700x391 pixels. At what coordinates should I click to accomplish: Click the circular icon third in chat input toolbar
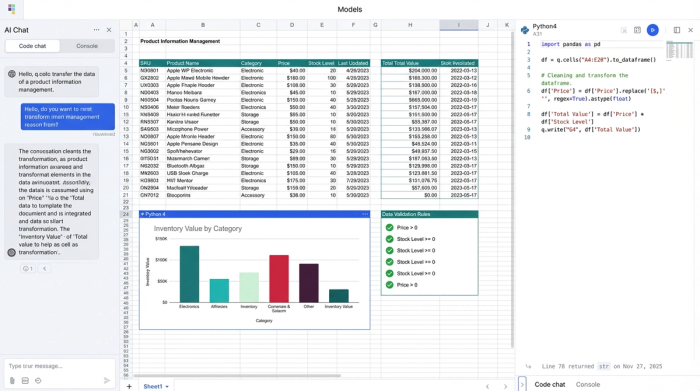point(38,381)
